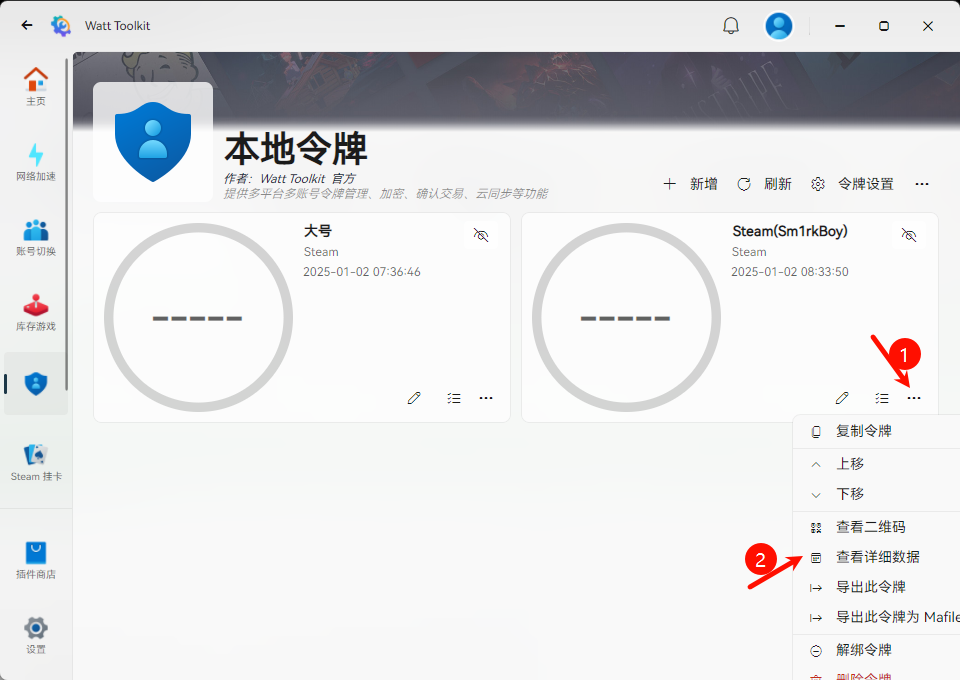
Task: Open the 主页 home page in sidebar
Action: point(36,86)
